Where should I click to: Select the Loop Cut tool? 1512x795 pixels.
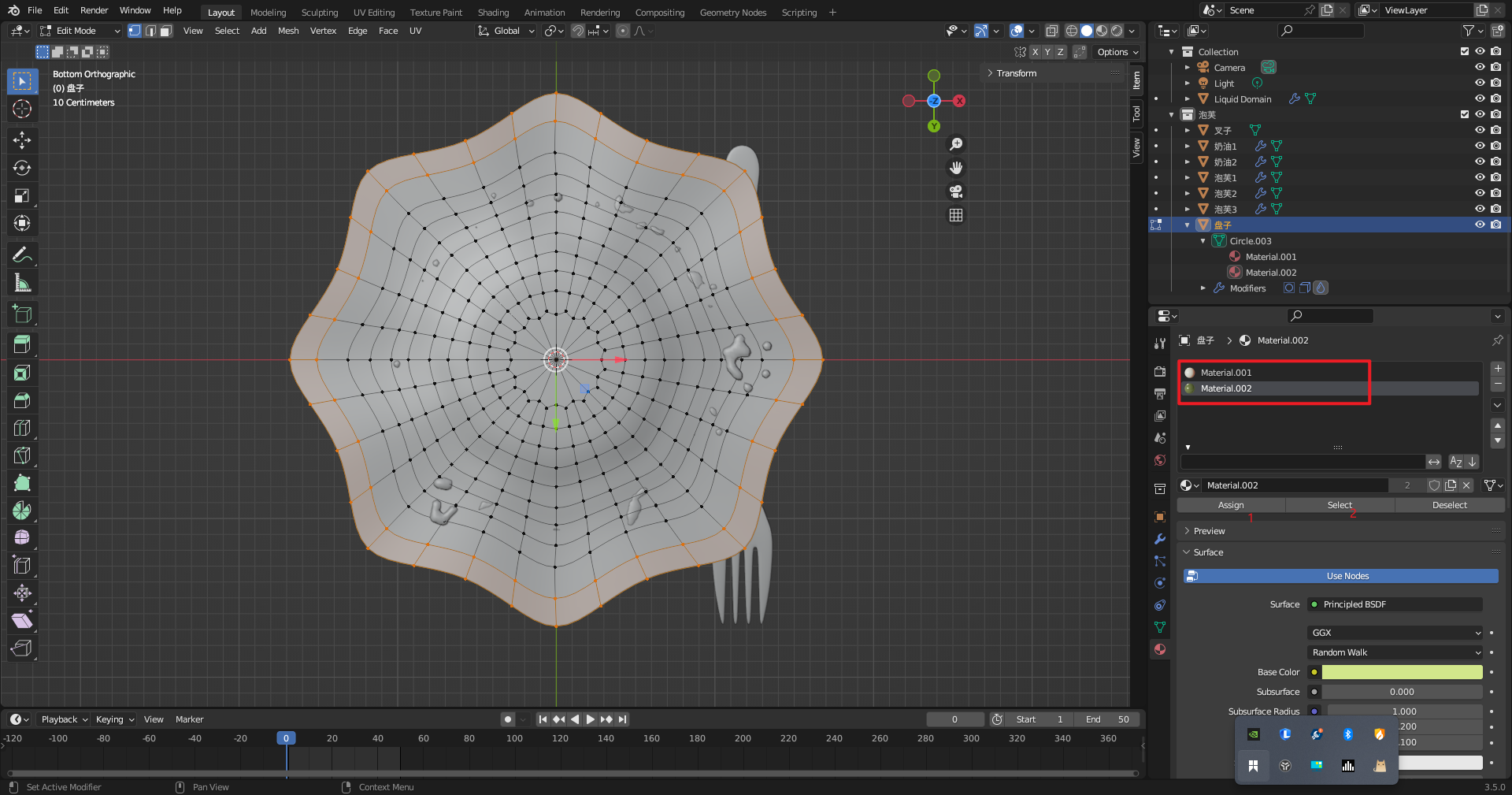22,428
